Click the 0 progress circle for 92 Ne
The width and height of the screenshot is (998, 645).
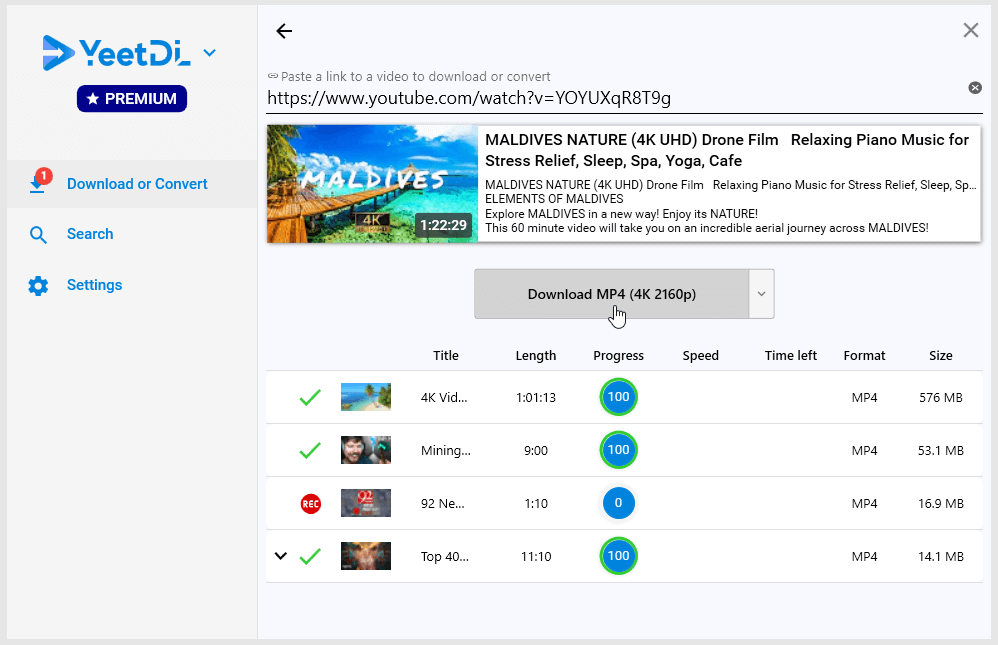618,502
